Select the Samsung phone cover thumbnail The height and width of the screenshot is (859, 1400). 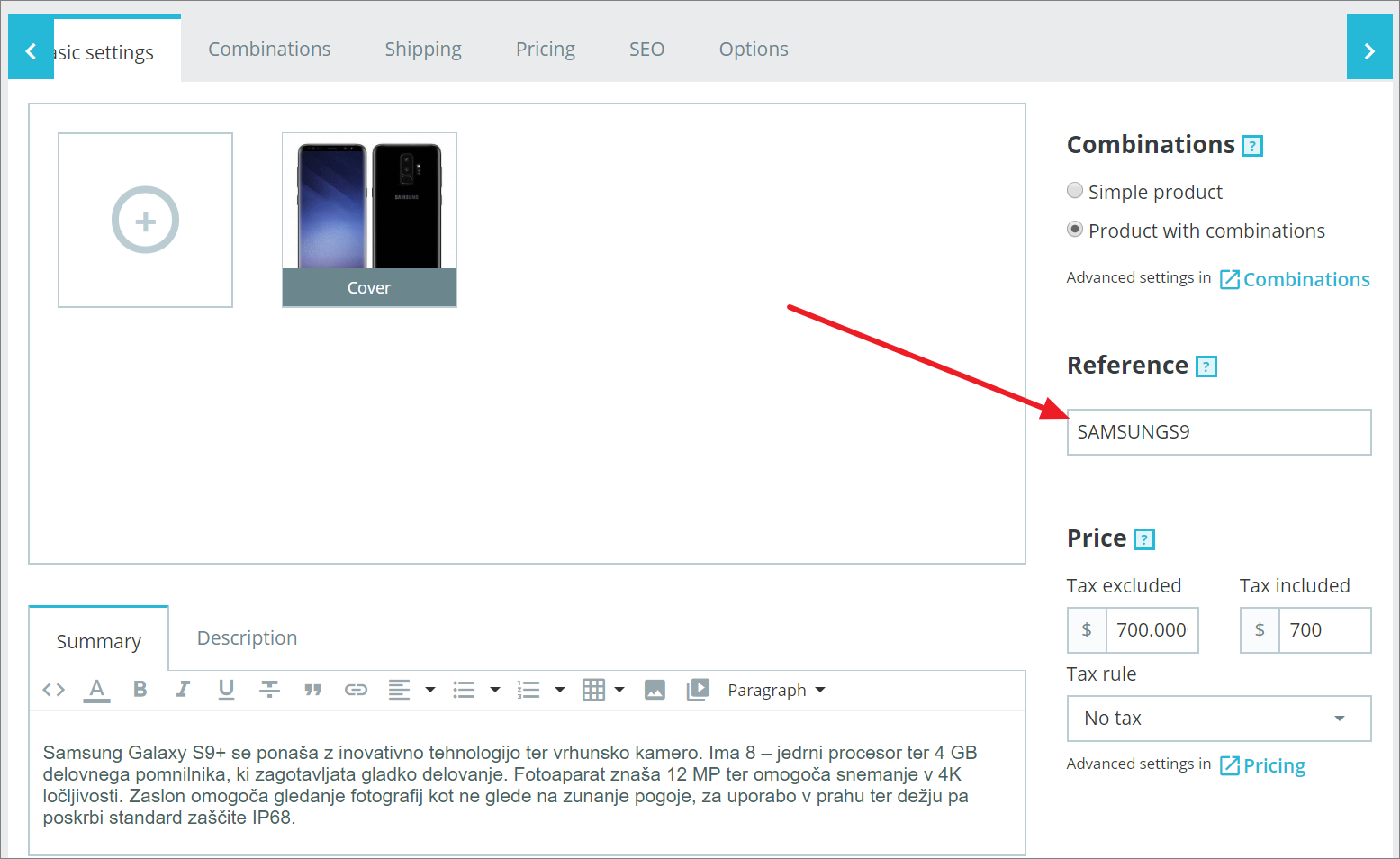tap(369, 220)
